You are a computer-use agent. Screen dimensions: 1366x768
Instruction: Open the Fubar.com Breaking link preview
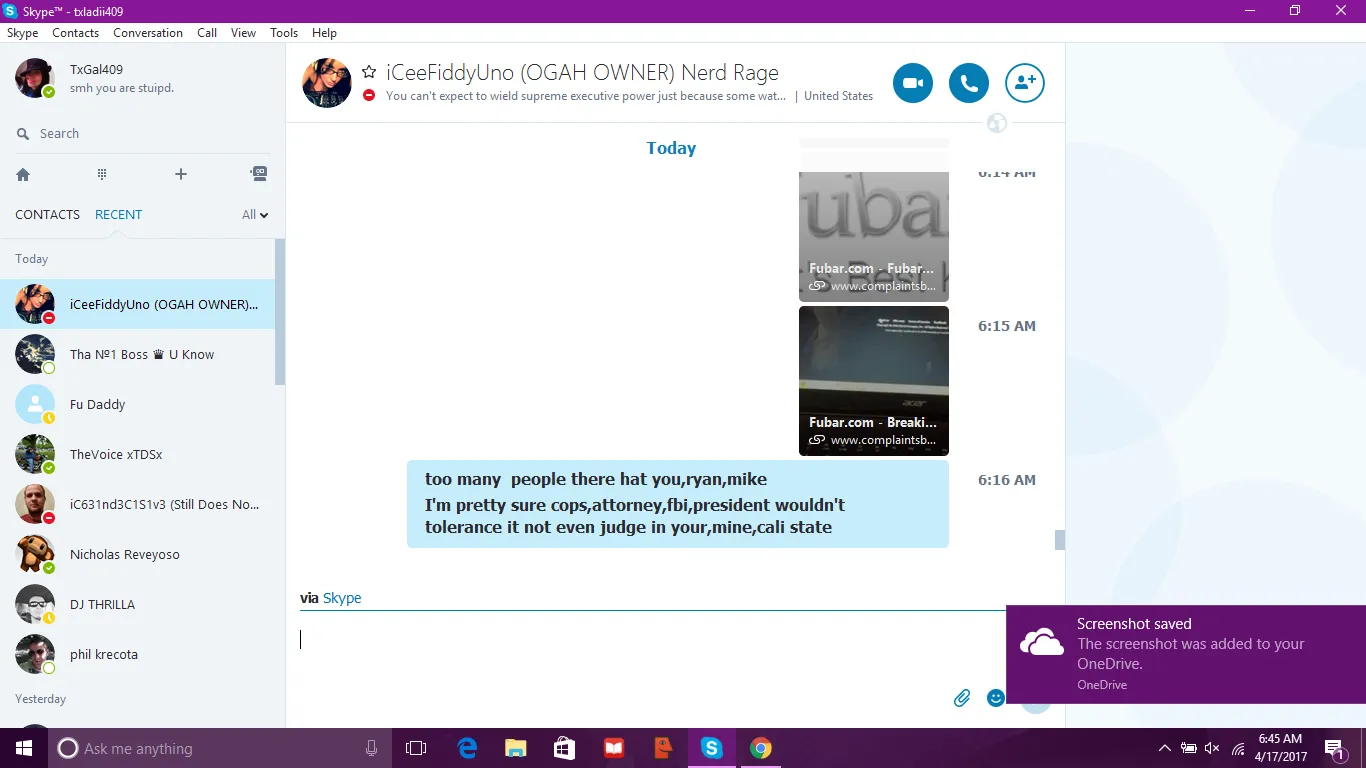pyautogui.click(x=873, y=381)
